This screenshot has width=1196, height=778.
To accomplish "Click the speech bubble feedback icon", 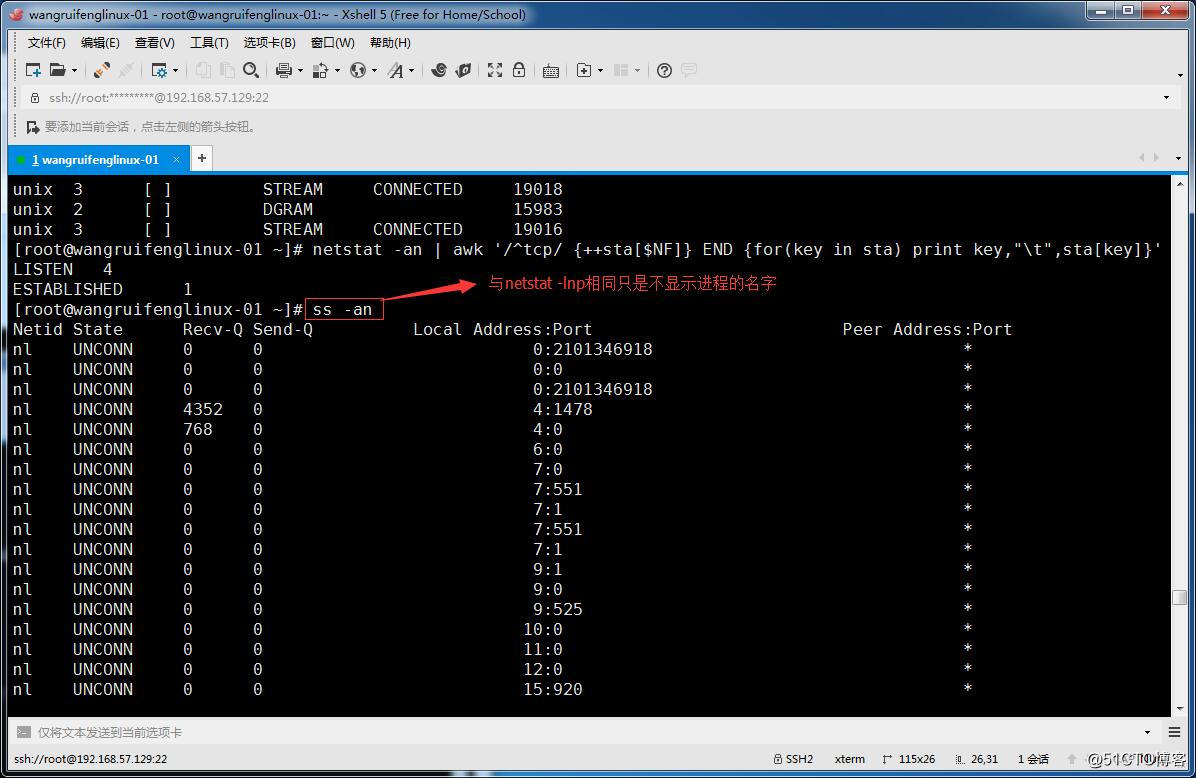I will click(x=689, y=70).
